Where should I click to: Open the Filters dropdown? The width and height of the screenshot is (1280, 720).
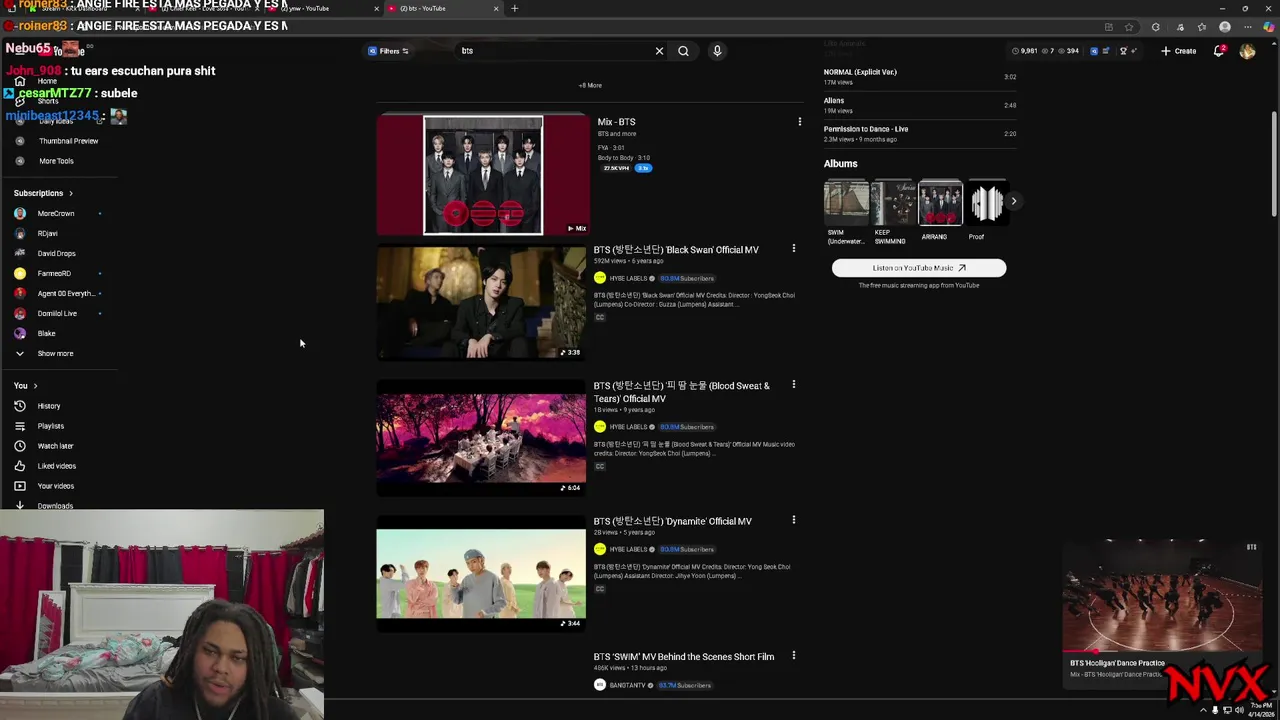pyautogui.click(x=388, y=51)
